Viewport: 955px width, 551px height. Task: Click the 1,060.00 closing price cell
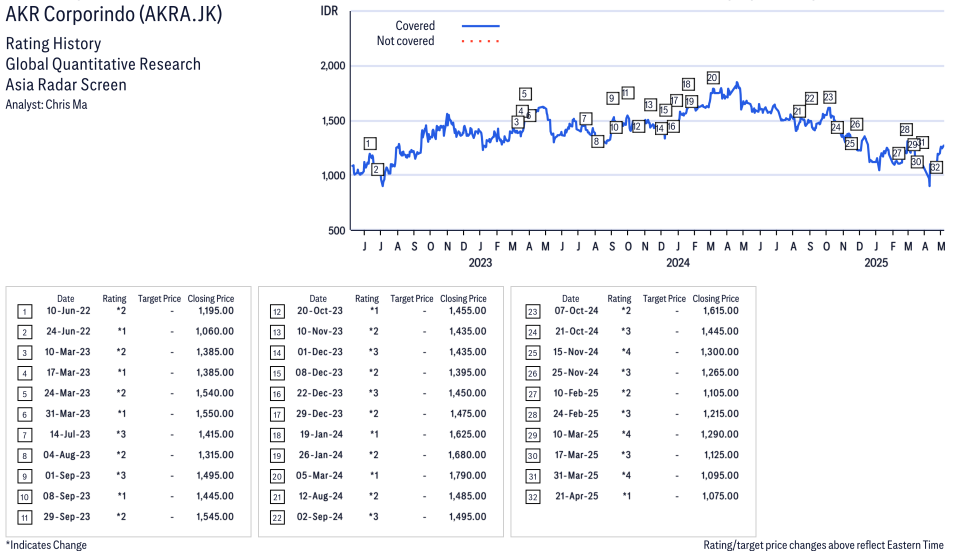click(214, 331)
